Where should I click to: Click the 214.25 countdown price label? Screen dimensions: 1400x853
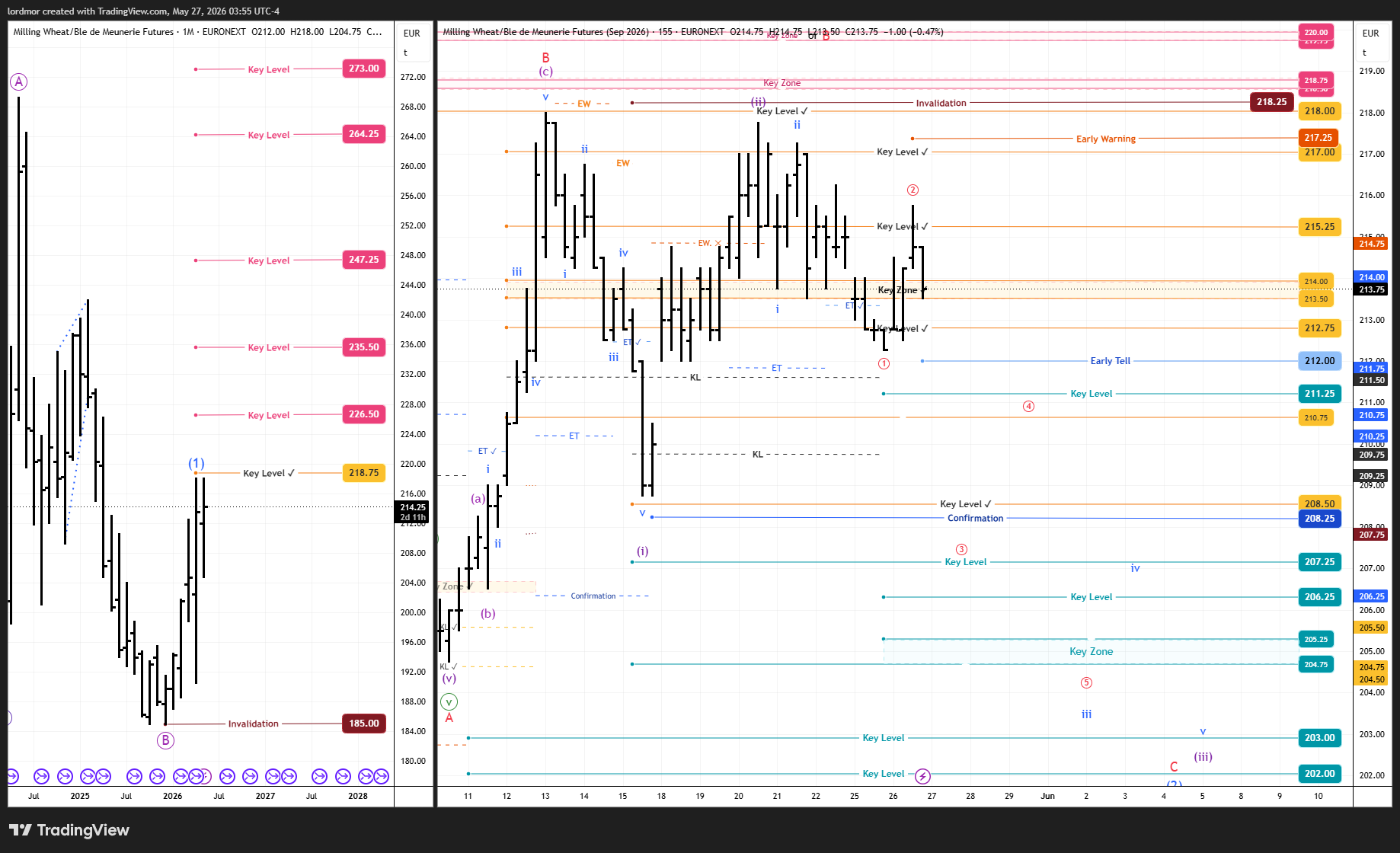pos(413,512)
